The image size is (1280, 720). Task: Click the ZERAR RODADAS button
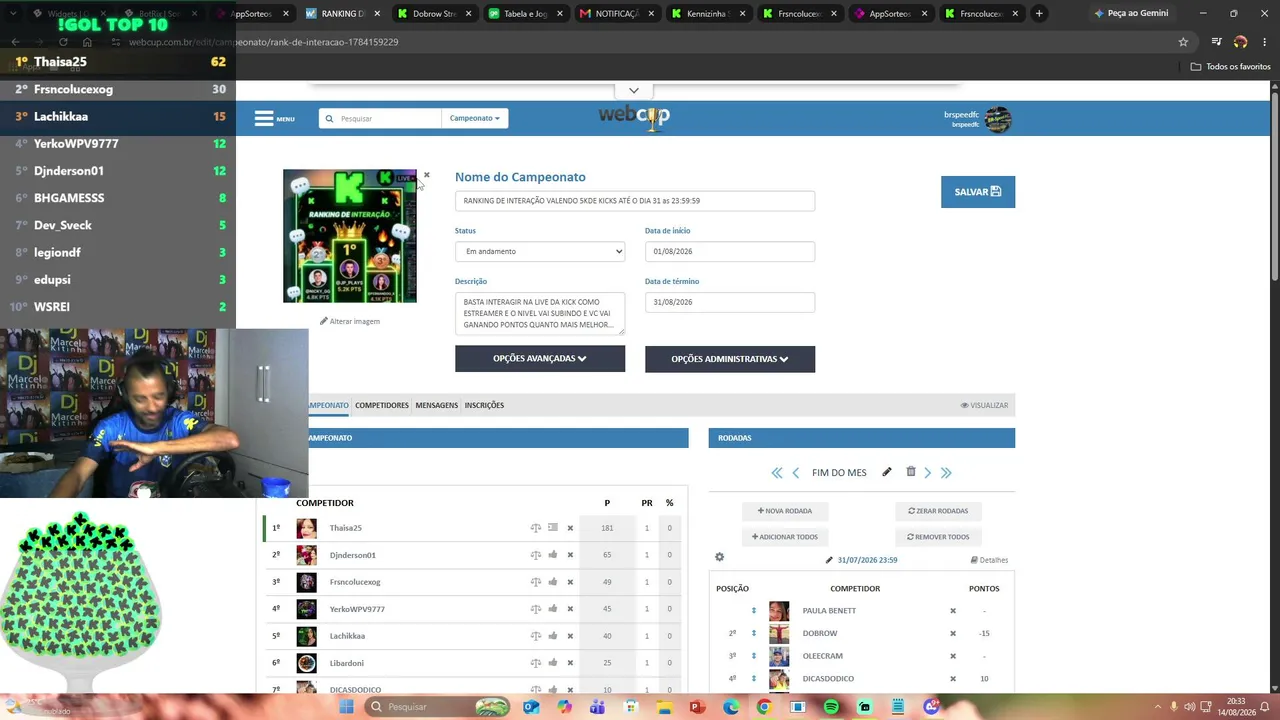pos(938,511)
